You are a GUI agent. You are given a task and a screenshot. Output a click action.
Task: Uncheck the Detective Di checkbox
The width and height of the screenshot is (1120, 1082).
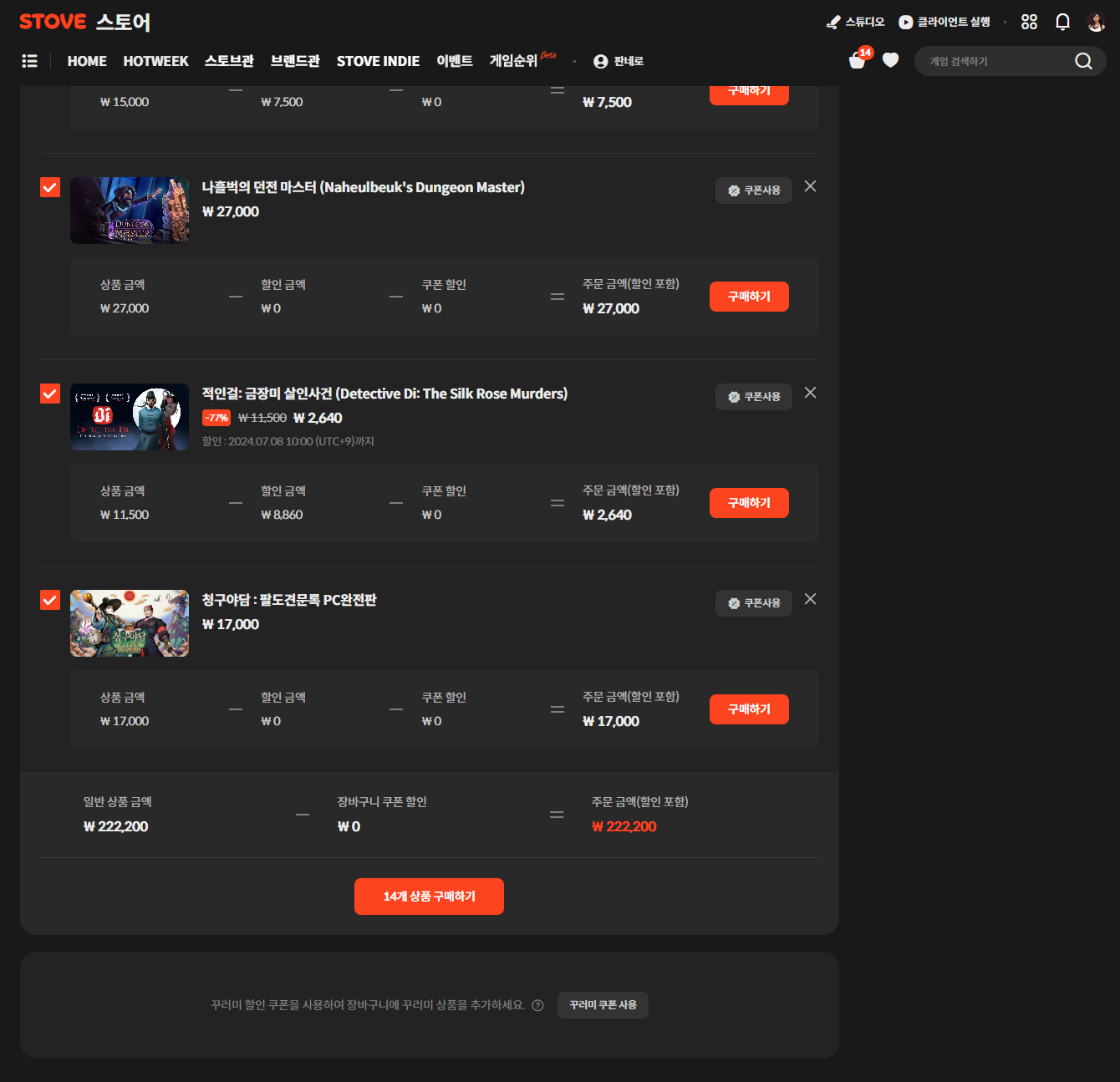pyautogui.click(x=50, y=394)
